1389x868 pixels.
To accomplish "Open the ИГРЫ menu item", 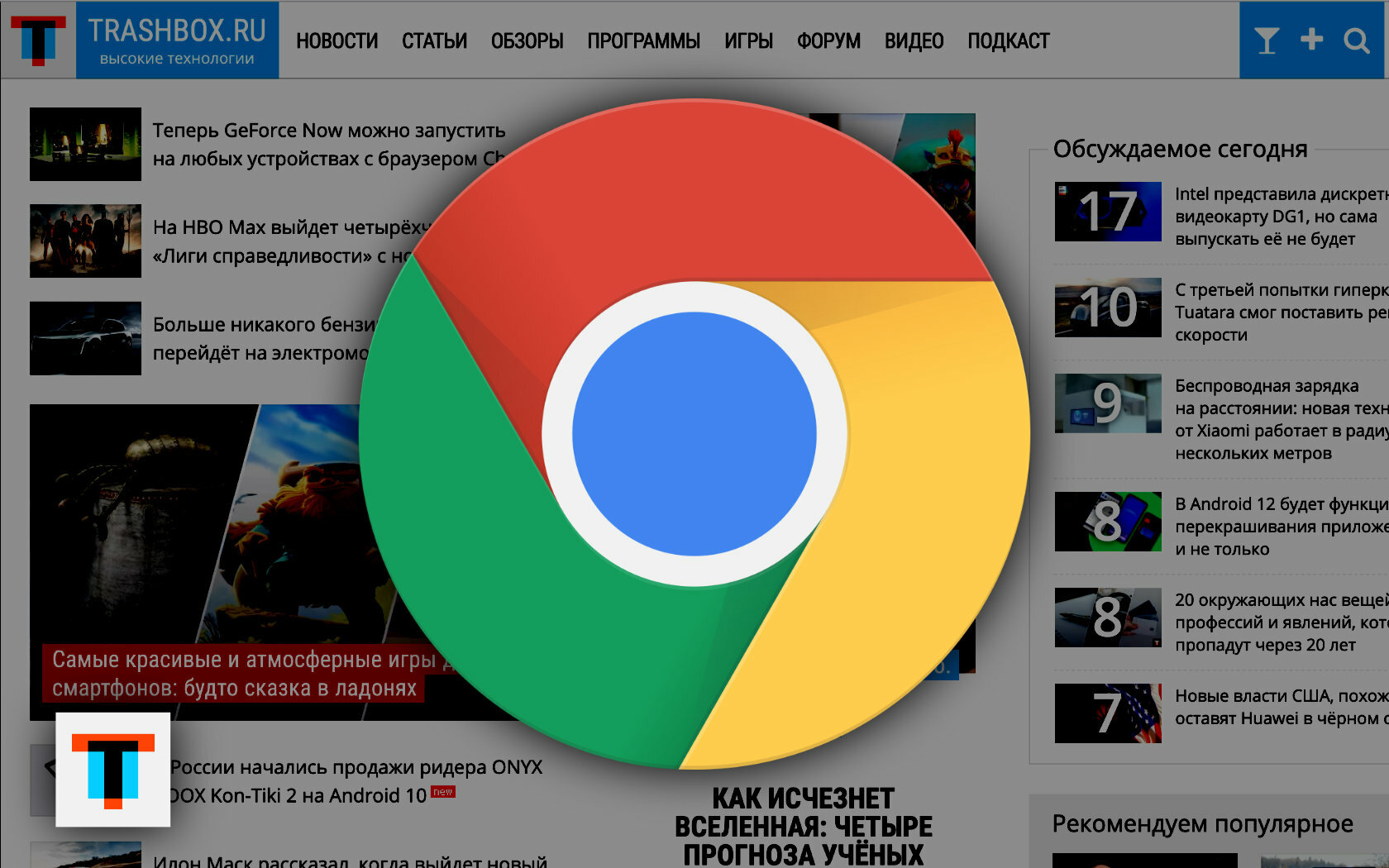I will tap(748, 41).
